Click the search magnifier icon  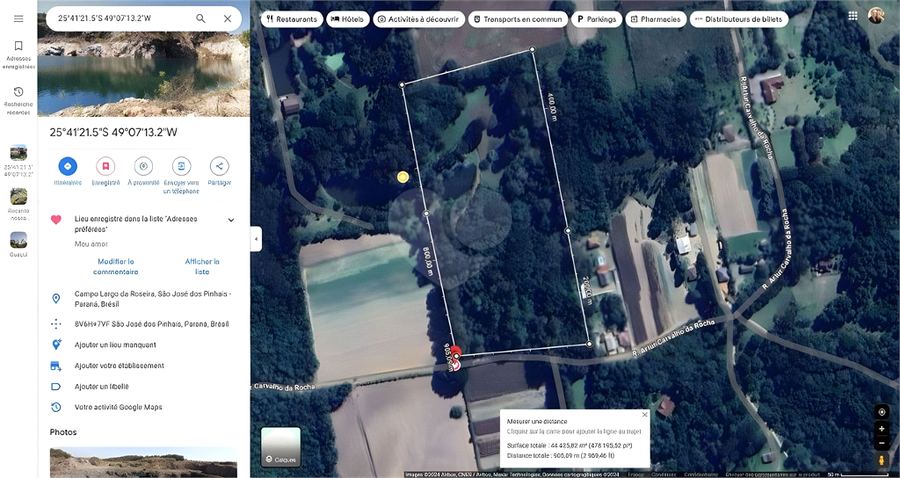tap(201, 18)
